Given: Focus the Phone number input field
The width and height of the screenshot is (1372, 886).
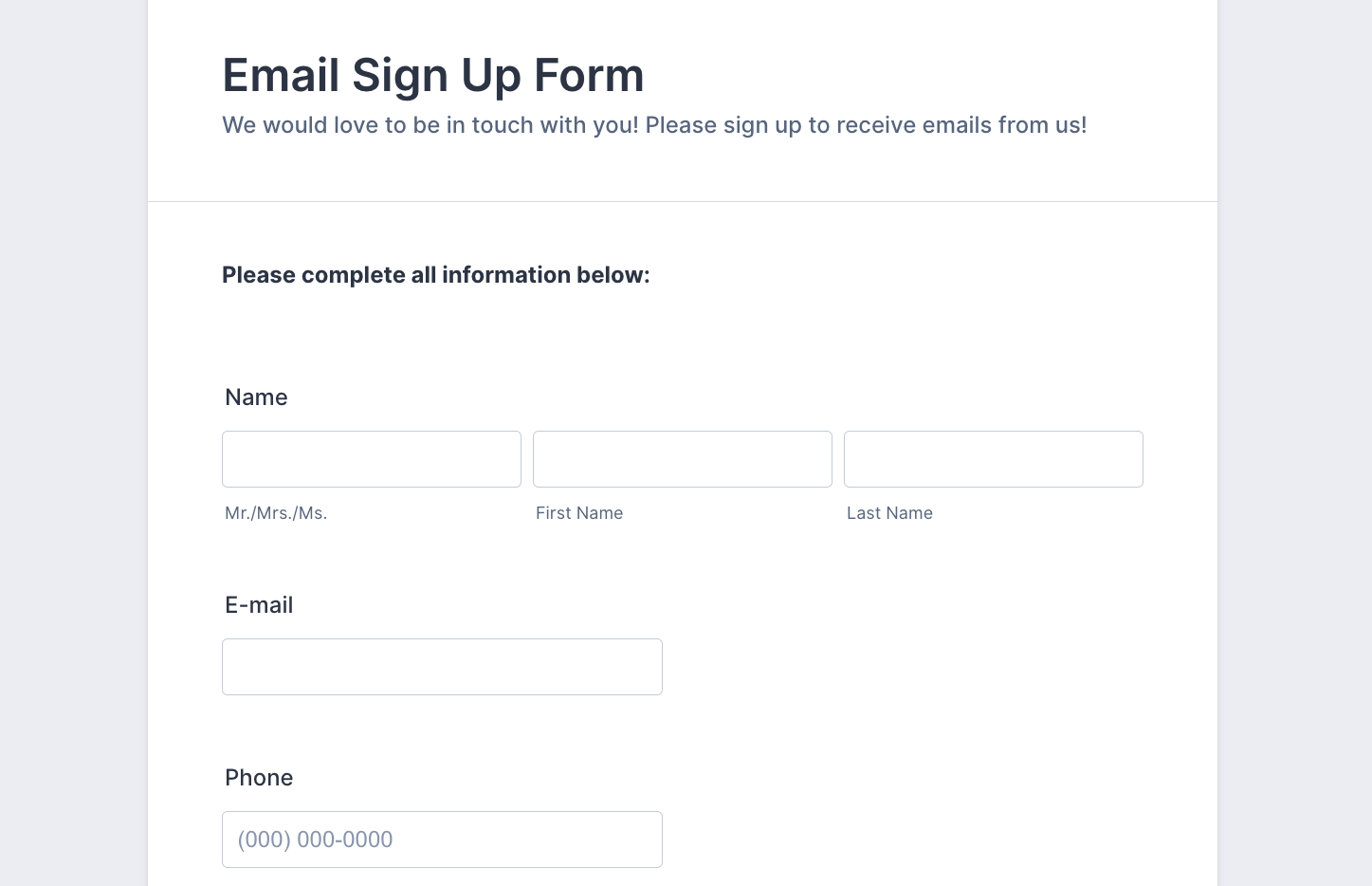Looking at the screenshot, I should coord(442,840).
